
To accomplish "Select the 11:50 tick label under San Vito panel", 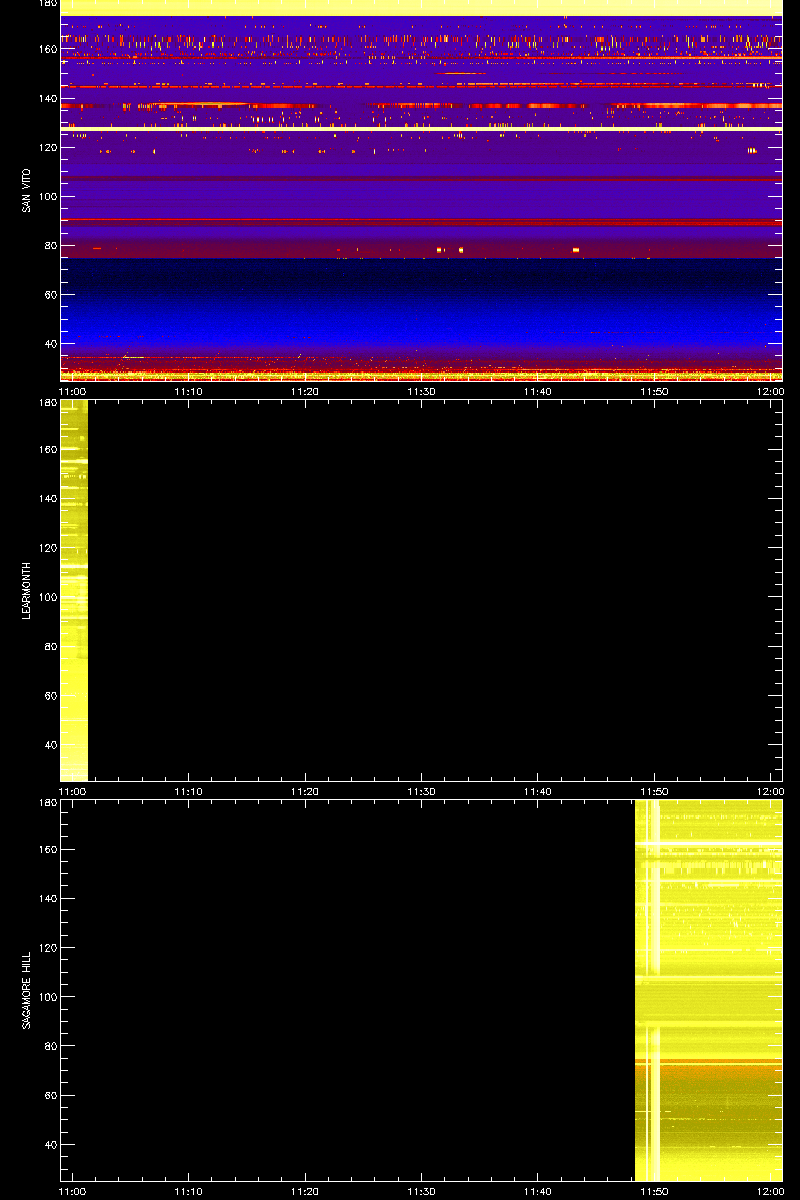I will [x=654, y=391].
